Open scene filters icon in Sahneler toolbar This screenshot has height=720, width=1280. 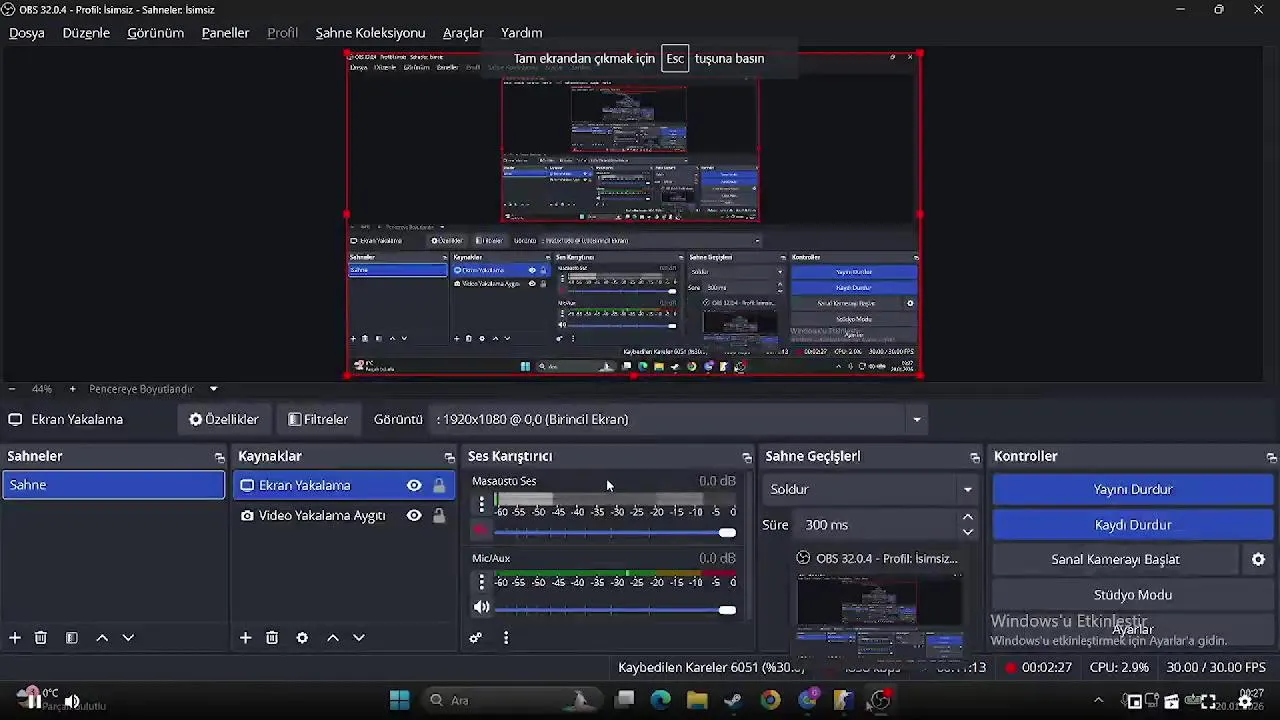pyautogui.click(x=72, y=638)
